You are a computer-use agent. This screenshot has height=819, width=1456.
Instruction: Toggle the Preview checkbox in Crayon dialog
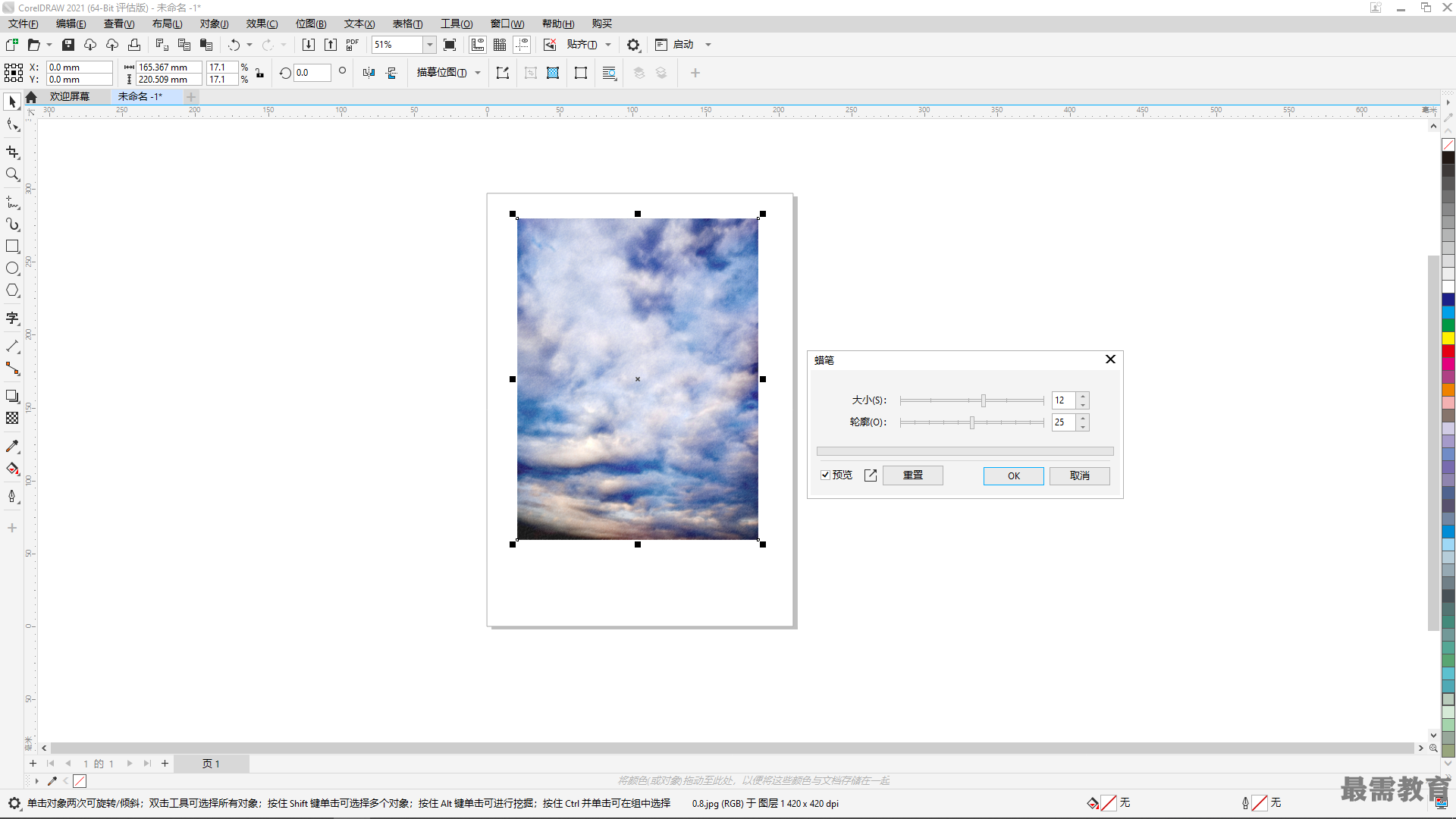point(825,475)
